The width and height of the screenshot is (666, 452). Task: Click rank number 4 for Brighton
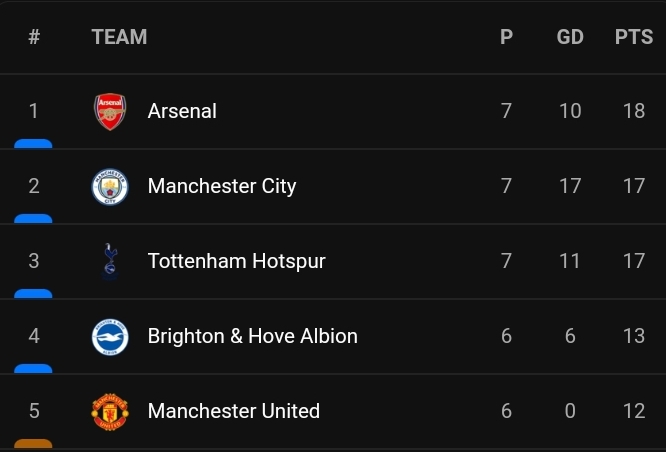click(34, 336)
